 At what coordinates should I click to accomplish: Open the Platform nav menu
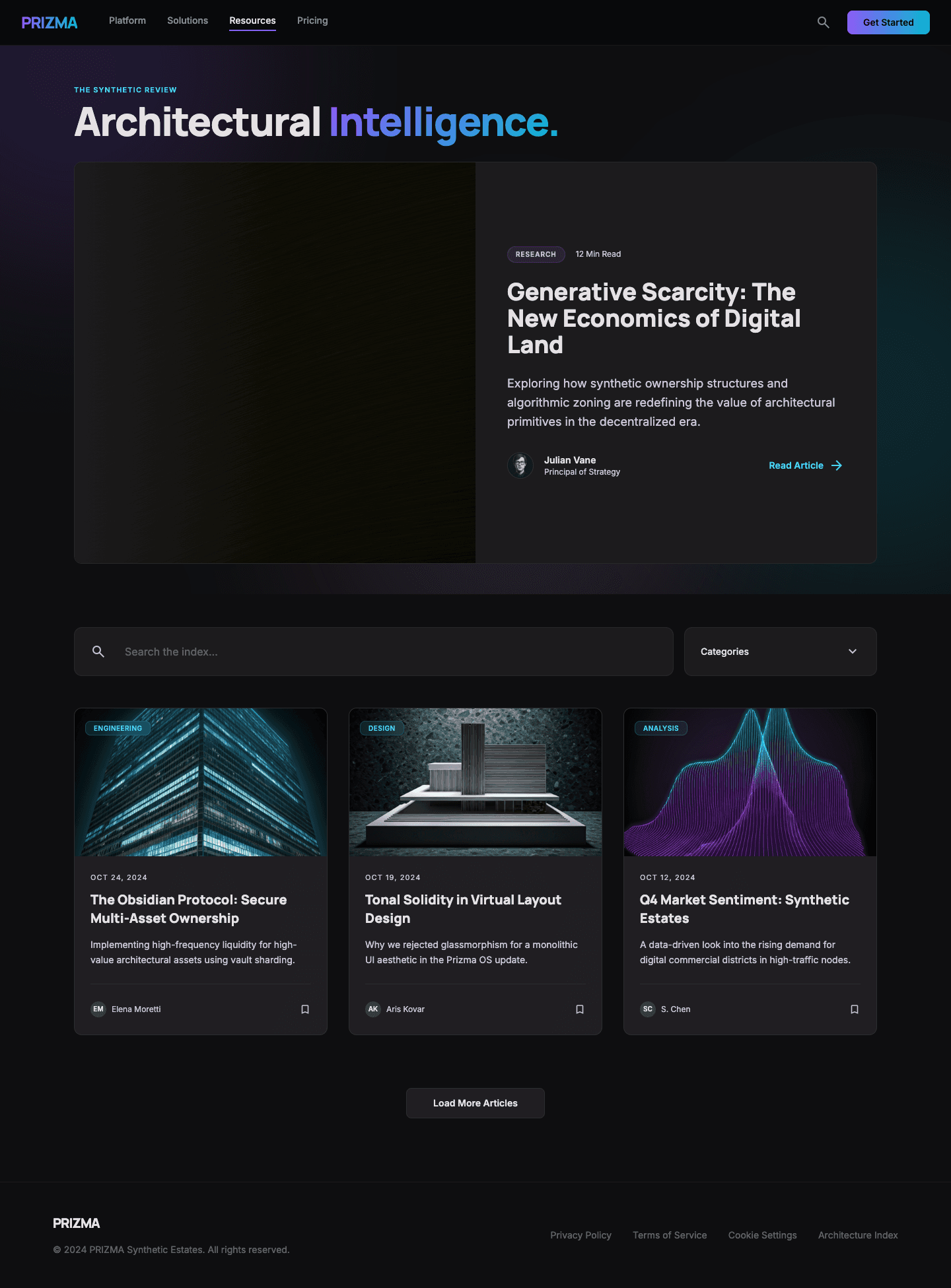pyautogui.click(x=127, y=20)
